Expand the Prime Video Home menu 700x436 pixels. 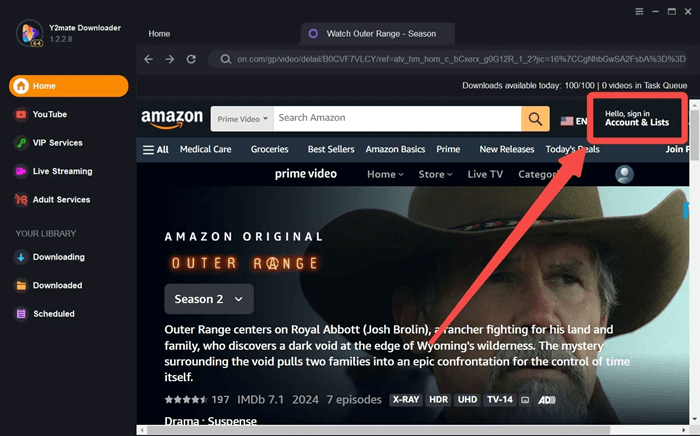(x=385, y=174)
